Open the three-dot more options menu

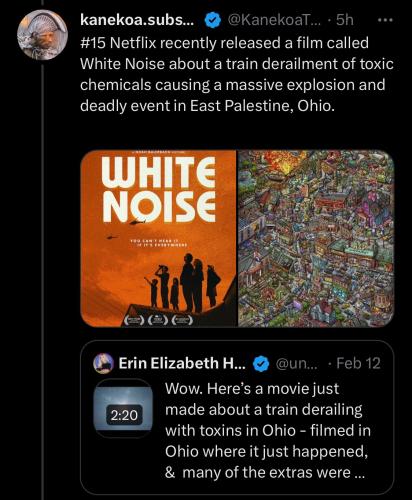pyautogui.click(x=386, y=20)
